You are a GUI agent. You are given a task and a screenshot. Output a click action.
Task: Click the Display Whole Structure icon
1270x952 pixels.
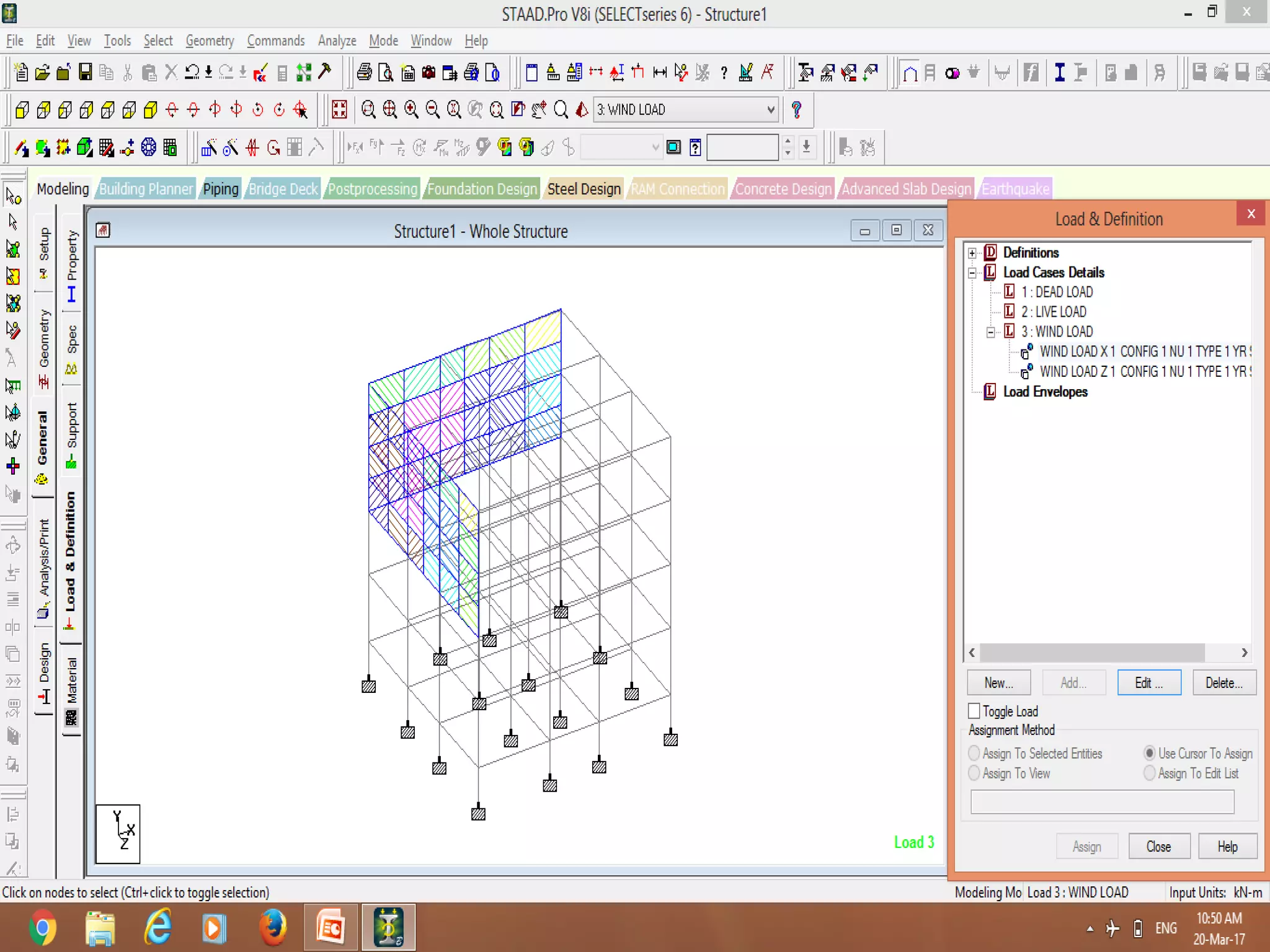coord(339,110)
